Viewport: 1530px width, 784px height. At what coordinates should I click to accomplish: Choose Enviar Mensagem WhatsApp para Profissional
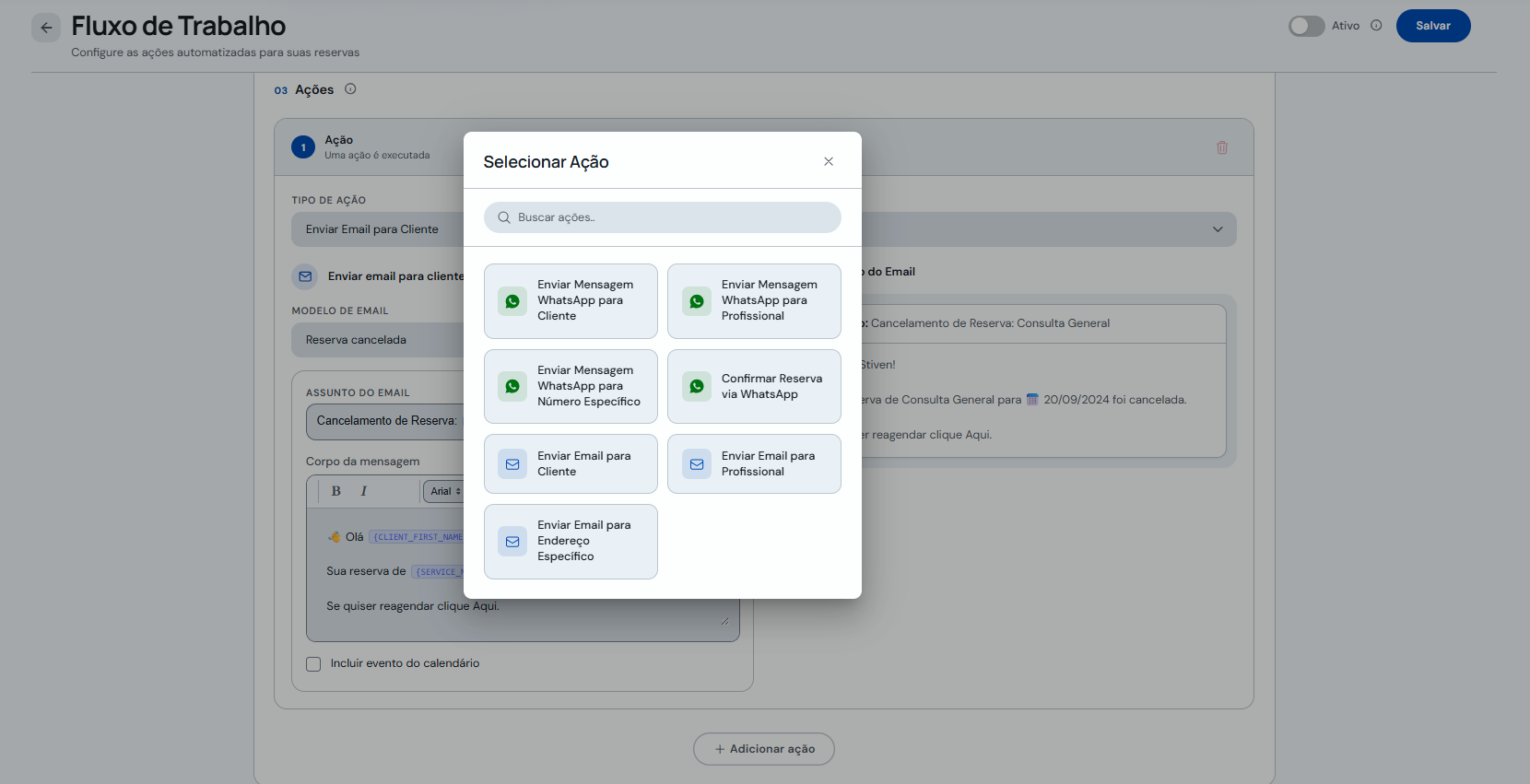pos(754,301)
